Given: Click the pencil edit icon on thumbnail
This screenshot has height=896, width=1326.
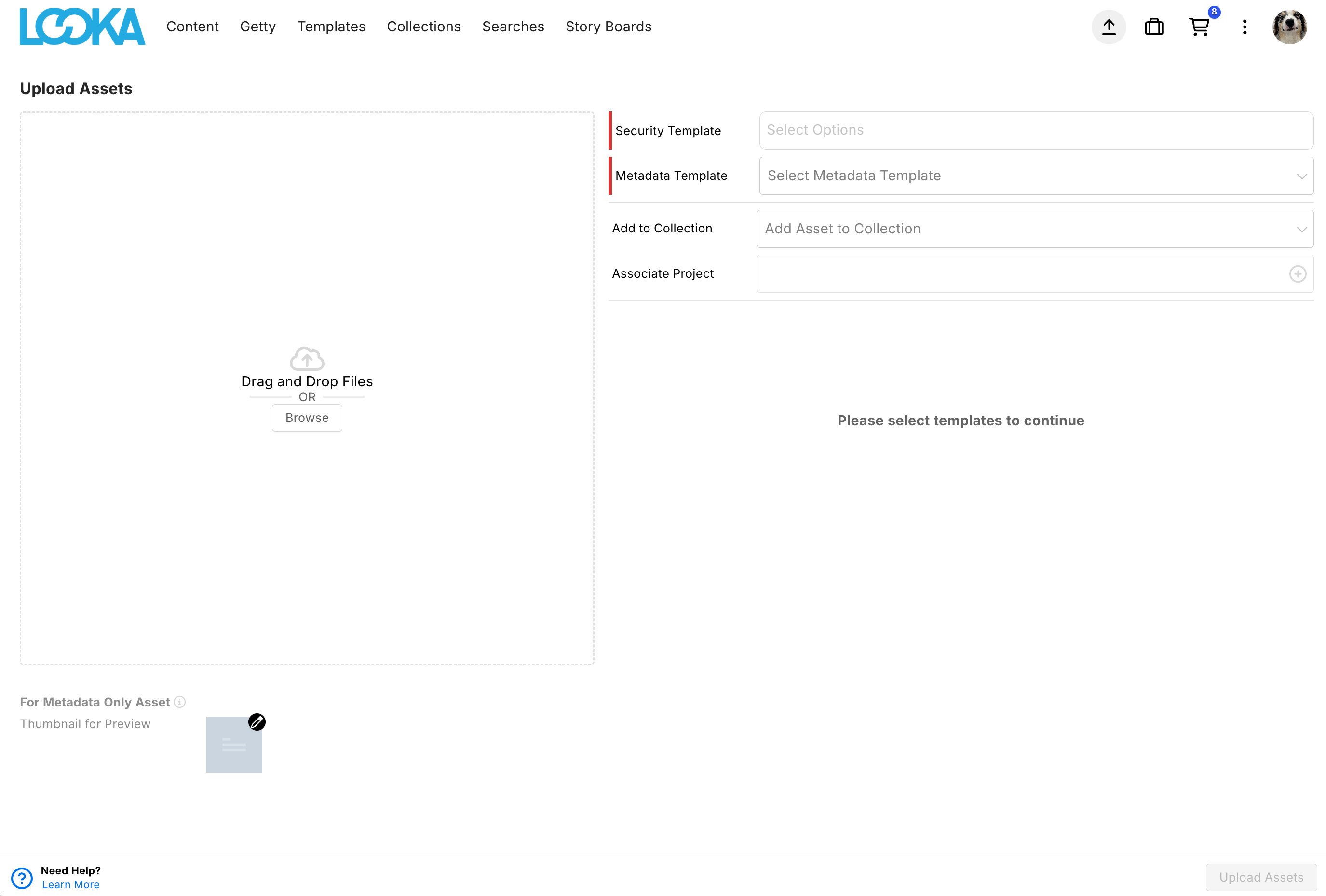Looking at the screenshot, I should click(257, 722).
